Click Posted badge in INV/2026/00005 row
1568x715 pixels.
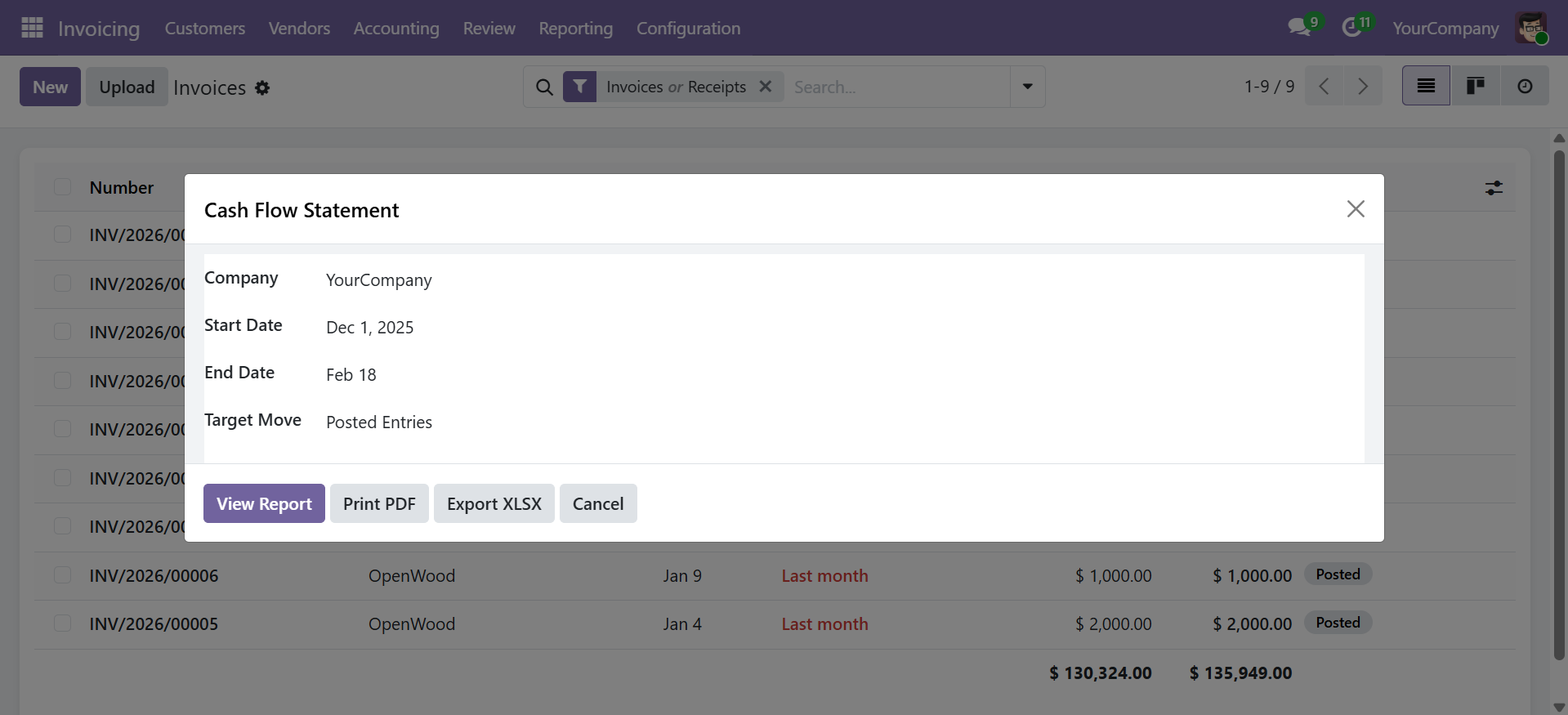[1338, 623]
